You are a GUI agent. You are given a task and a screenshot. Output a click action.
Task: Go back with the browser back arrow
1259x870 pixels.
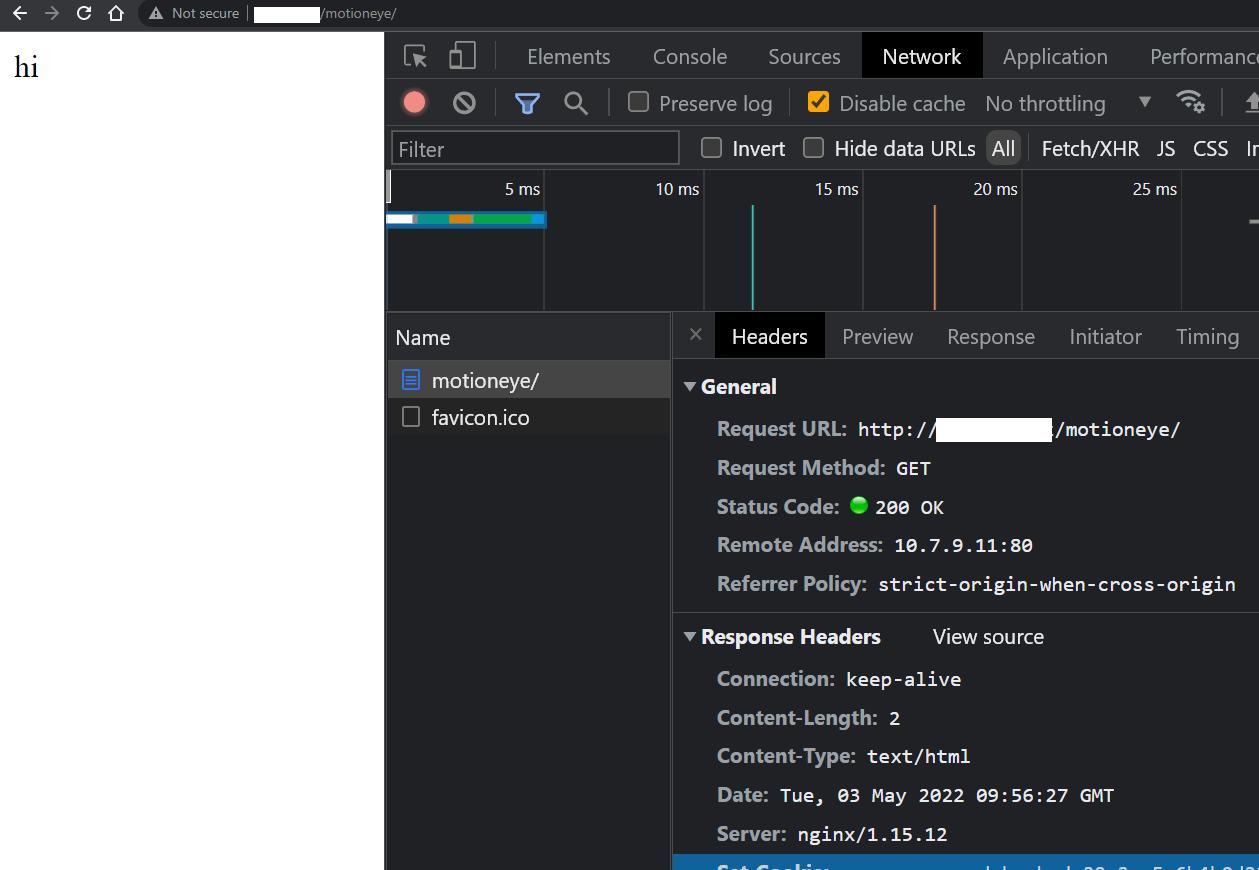(x=20, y=13)
